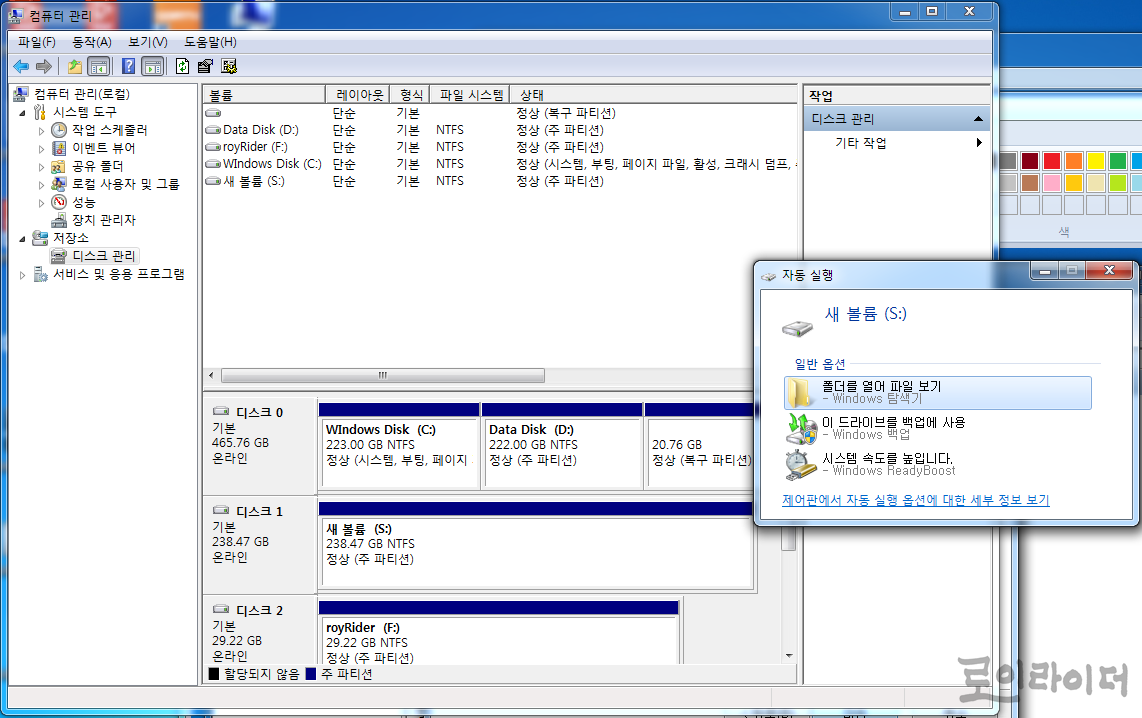Toggle the show/hide action pane icon
This screenshot has height=718, width=1142.
152,66
